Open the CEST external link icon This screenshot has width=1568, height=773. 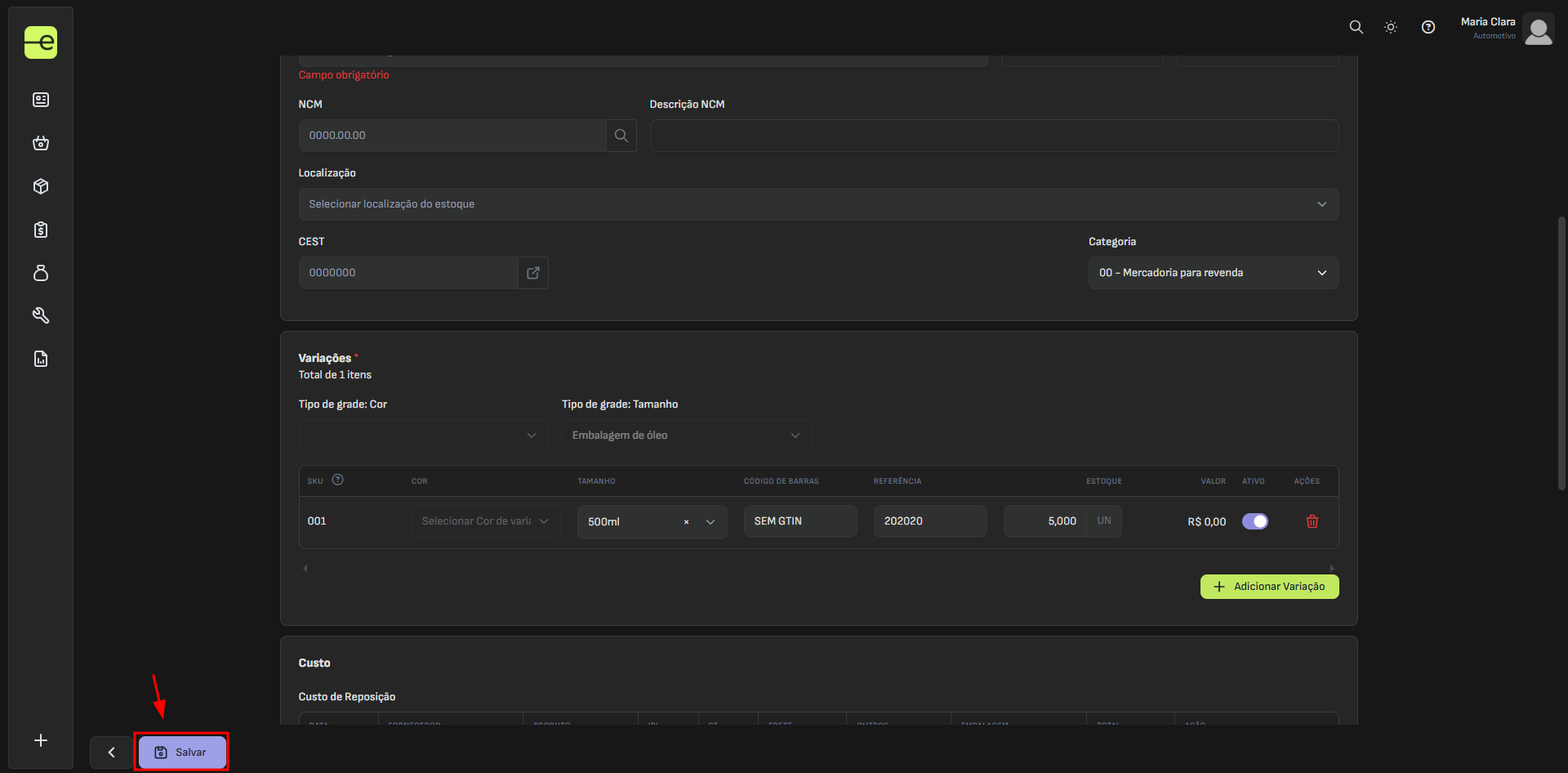(x=533, y=273)
